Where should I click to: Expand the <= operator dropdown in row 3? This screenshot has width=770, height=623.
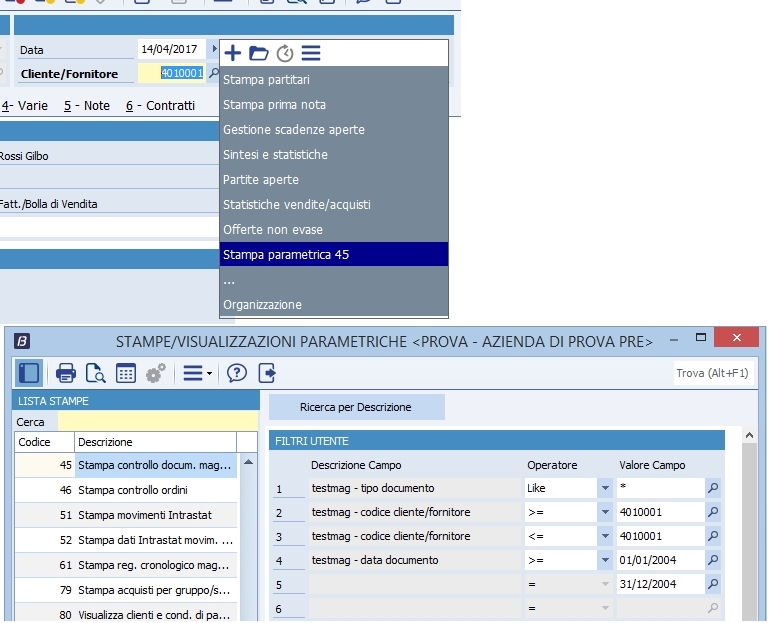[x=604, y=537]
